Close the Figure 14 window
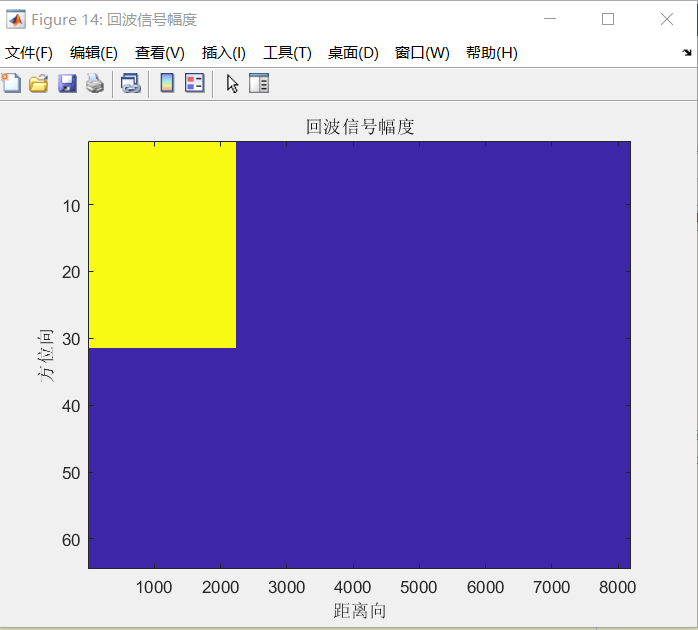Image resolution: width=698 pixels, height=630 pixels. [x=667, y=19]
